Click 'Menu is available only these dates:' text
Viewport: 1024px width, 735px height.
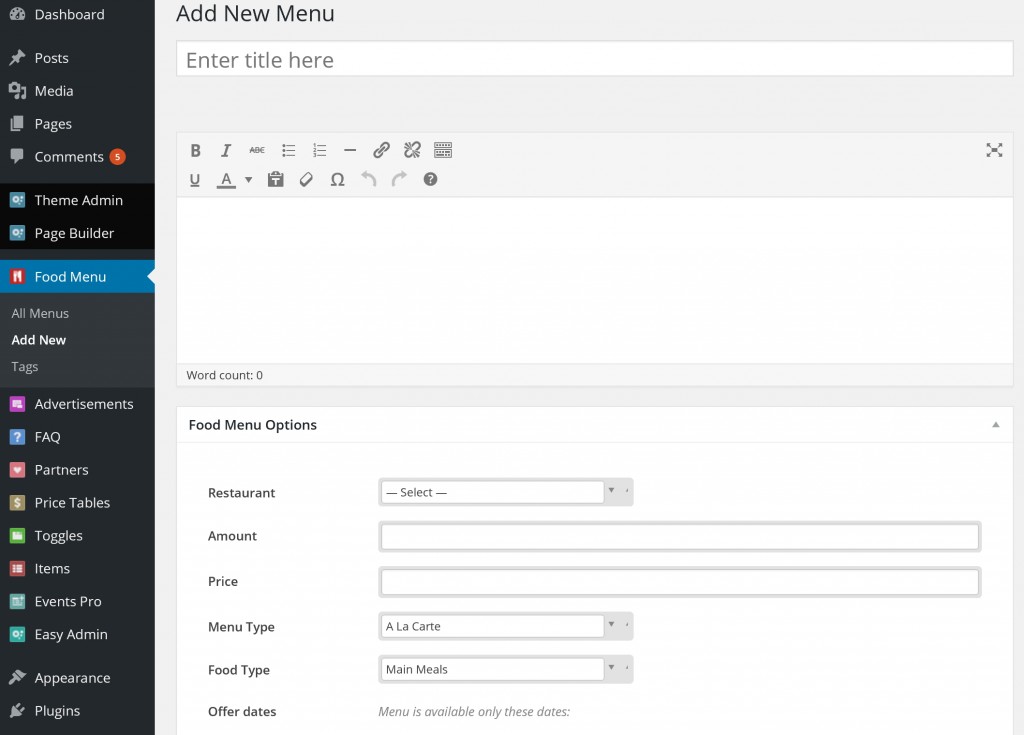[474, 711]
